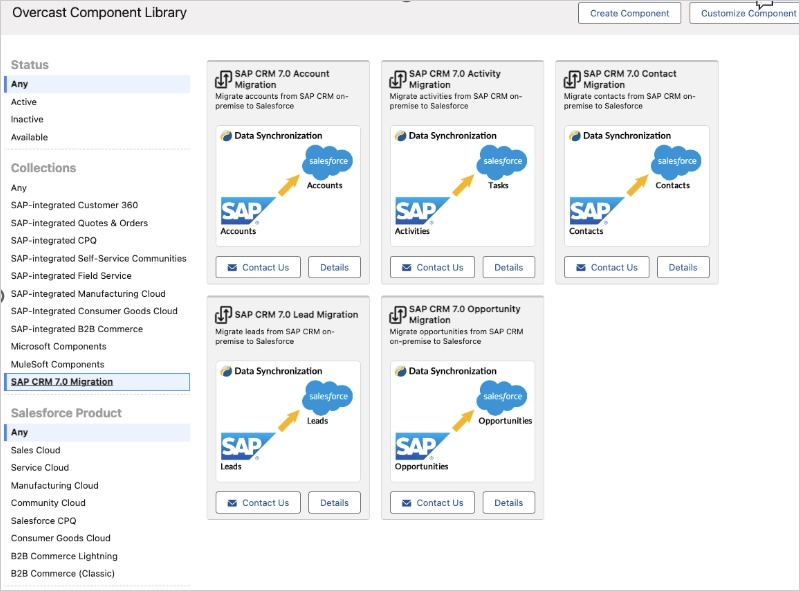The width and height of the screenshot is (800, 591).
Task: Click Salesforce cloud logo in Lead Migration card
Action: pyautogui.click(x=328, y=396)
